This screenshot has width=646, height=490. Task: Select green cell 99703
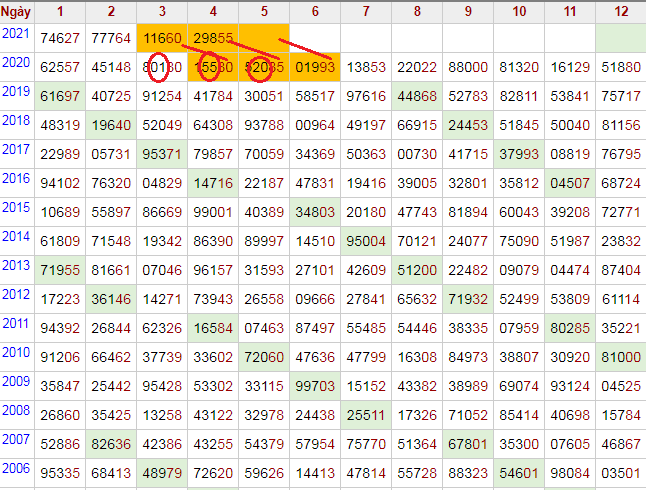[x=315, y=385]
